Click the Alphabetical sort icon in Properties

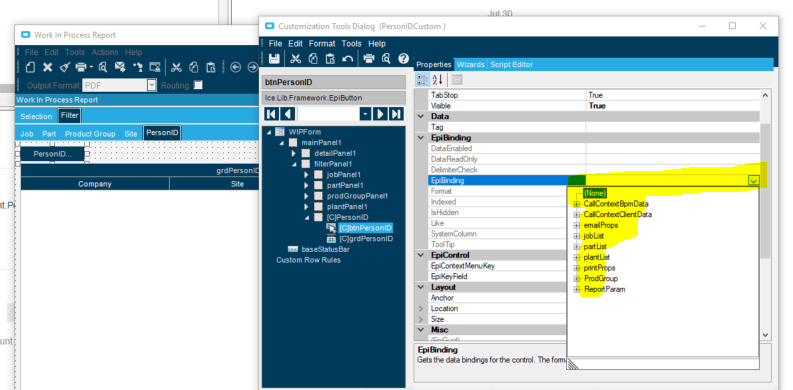click(x=437, y=79)
